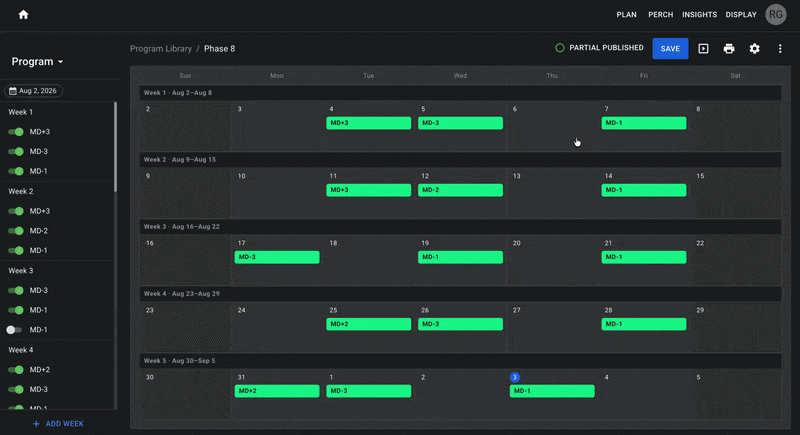Screen dimensions: 800x435
Task: Toggle Week 2 MD-2 switch
Action: tap(16, 231)
